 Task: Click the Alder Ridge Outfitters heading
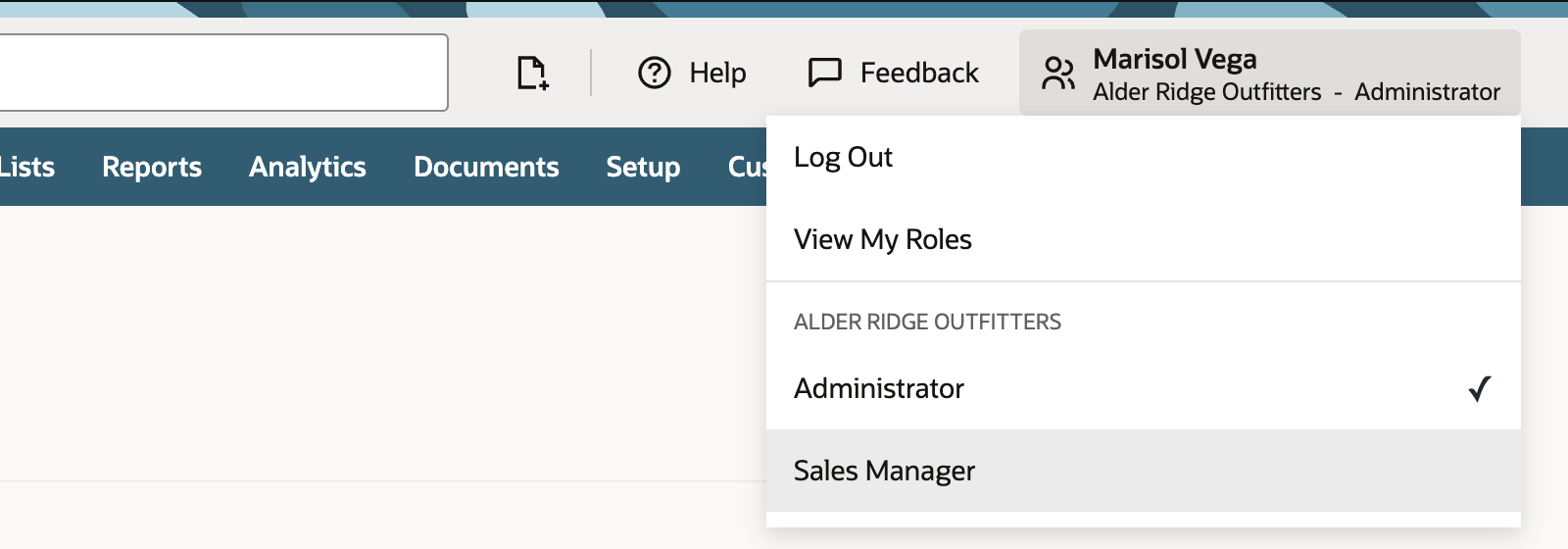pos(927,322)
